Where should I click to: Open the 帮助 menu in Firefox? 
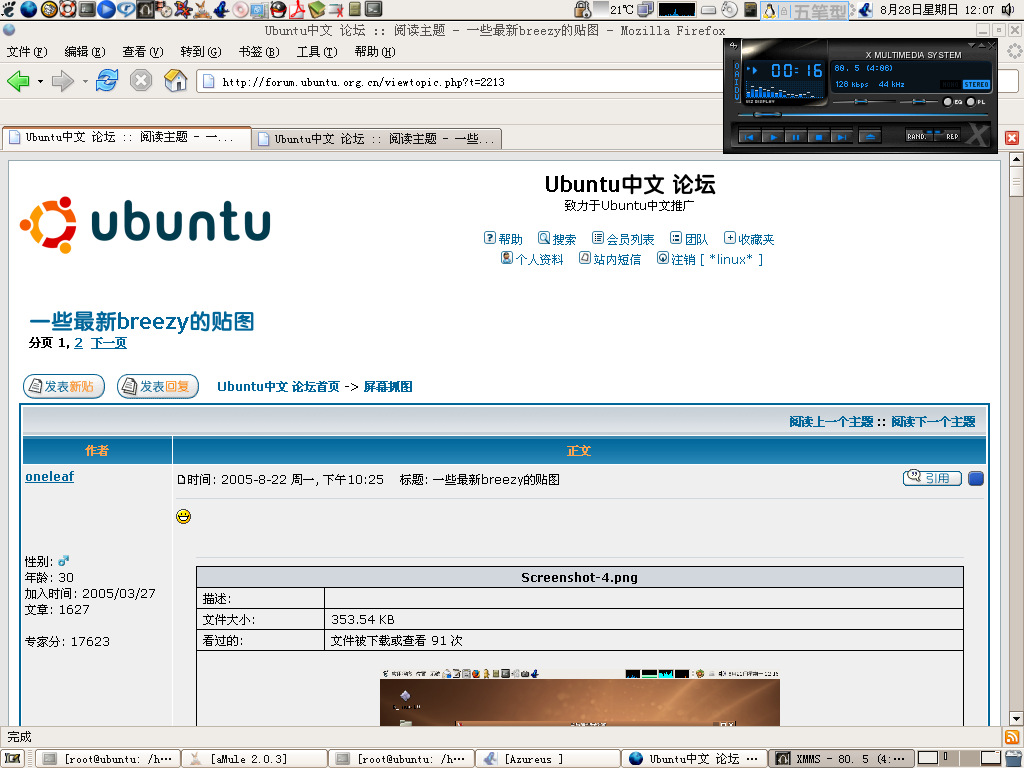[x=375, y=52]
